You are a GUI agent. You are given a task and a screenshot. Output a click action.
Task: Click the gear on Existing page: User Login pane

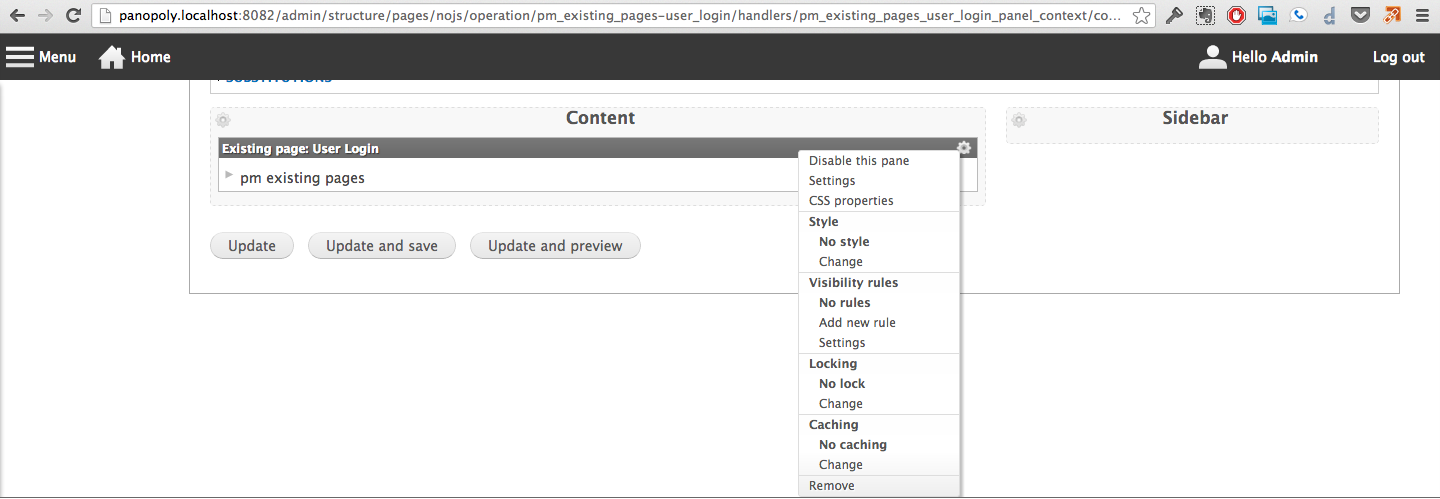963,148
